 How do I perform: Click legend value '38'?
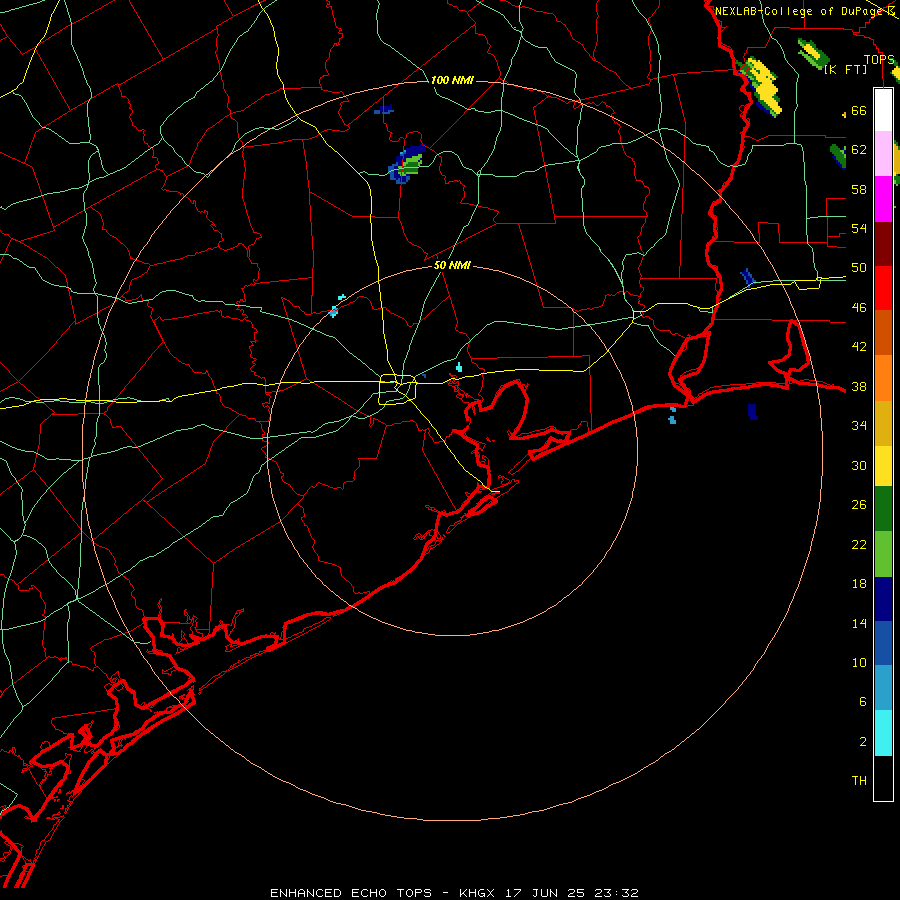coord(859,387)
